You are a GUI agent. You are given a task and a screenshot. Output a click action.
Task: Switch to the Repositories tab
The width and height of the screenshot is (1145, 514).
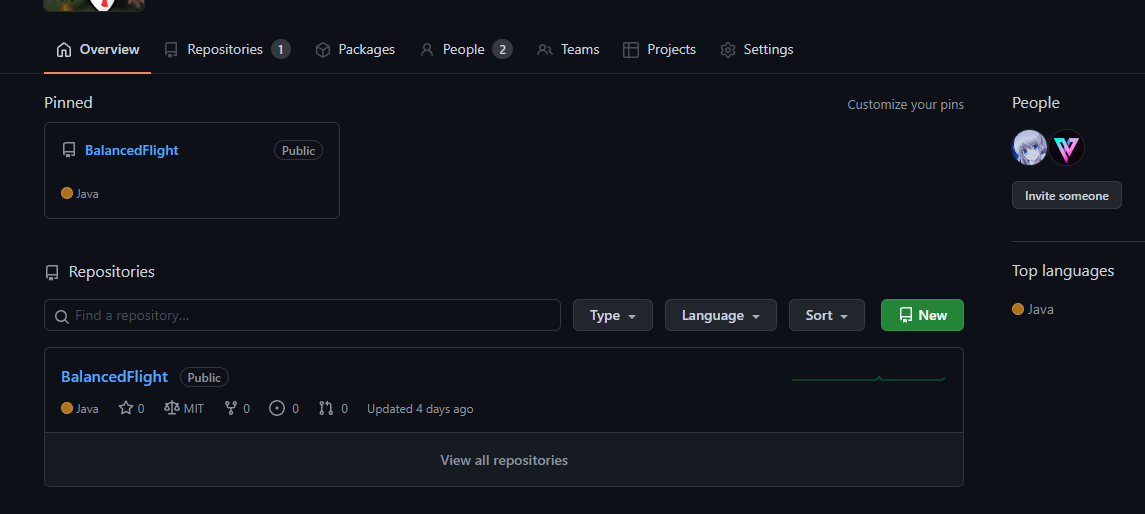(226, 49)
